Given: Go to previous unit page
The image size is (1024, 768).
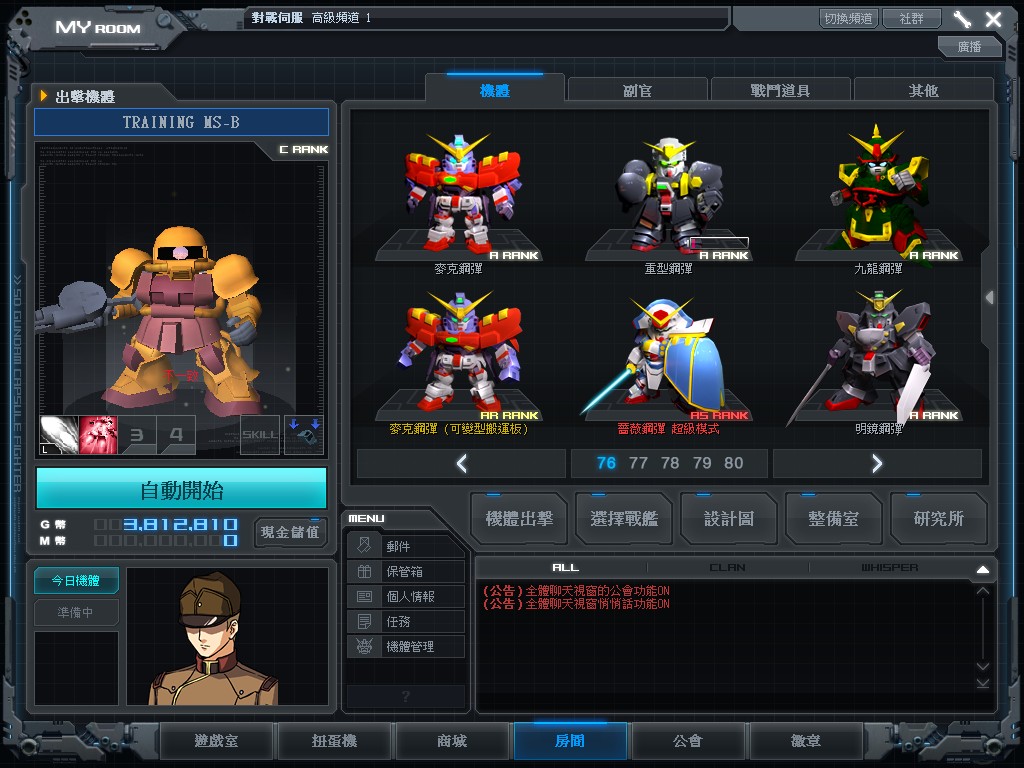Looking at the screenshot, I should coord(462,463).
